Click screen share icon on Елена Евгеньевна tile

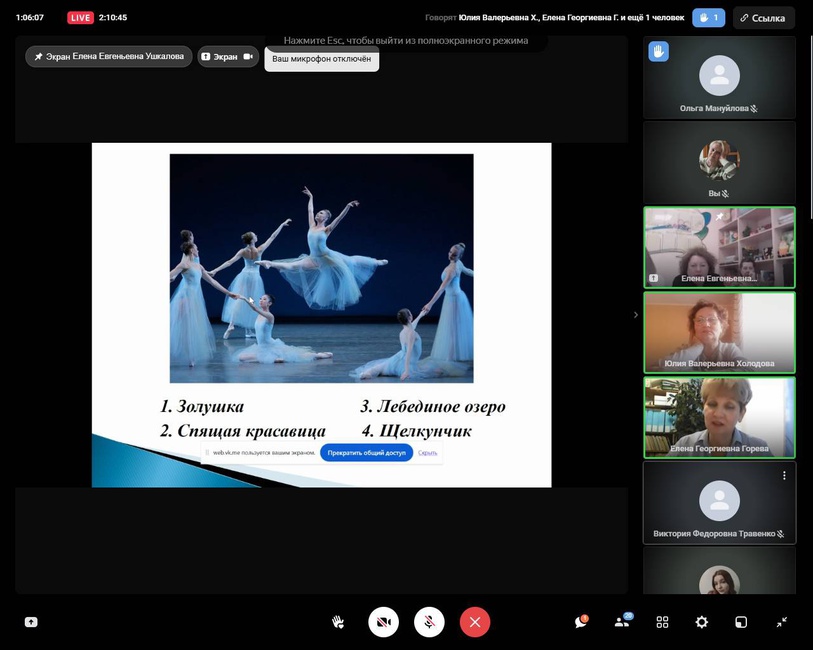click(x=654, y=278)
